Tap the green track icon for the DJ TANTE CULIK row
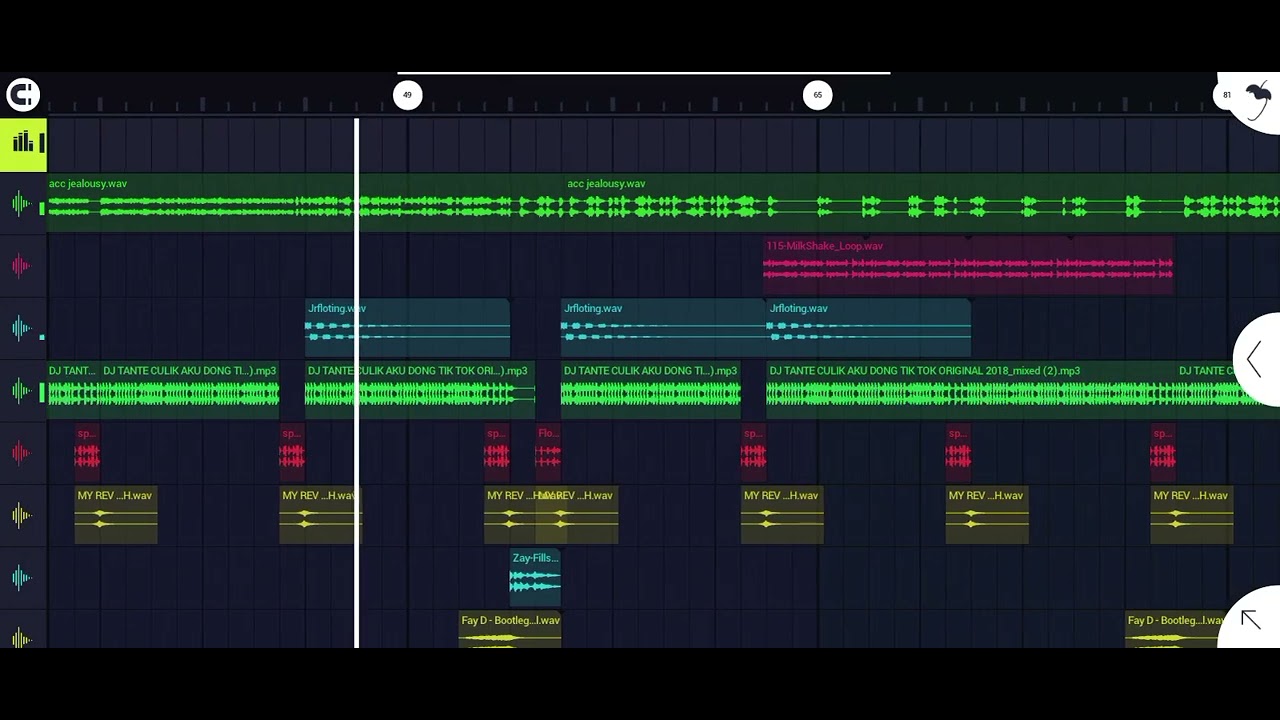The height and width of the screenshot is (720, 1280). 22,391
